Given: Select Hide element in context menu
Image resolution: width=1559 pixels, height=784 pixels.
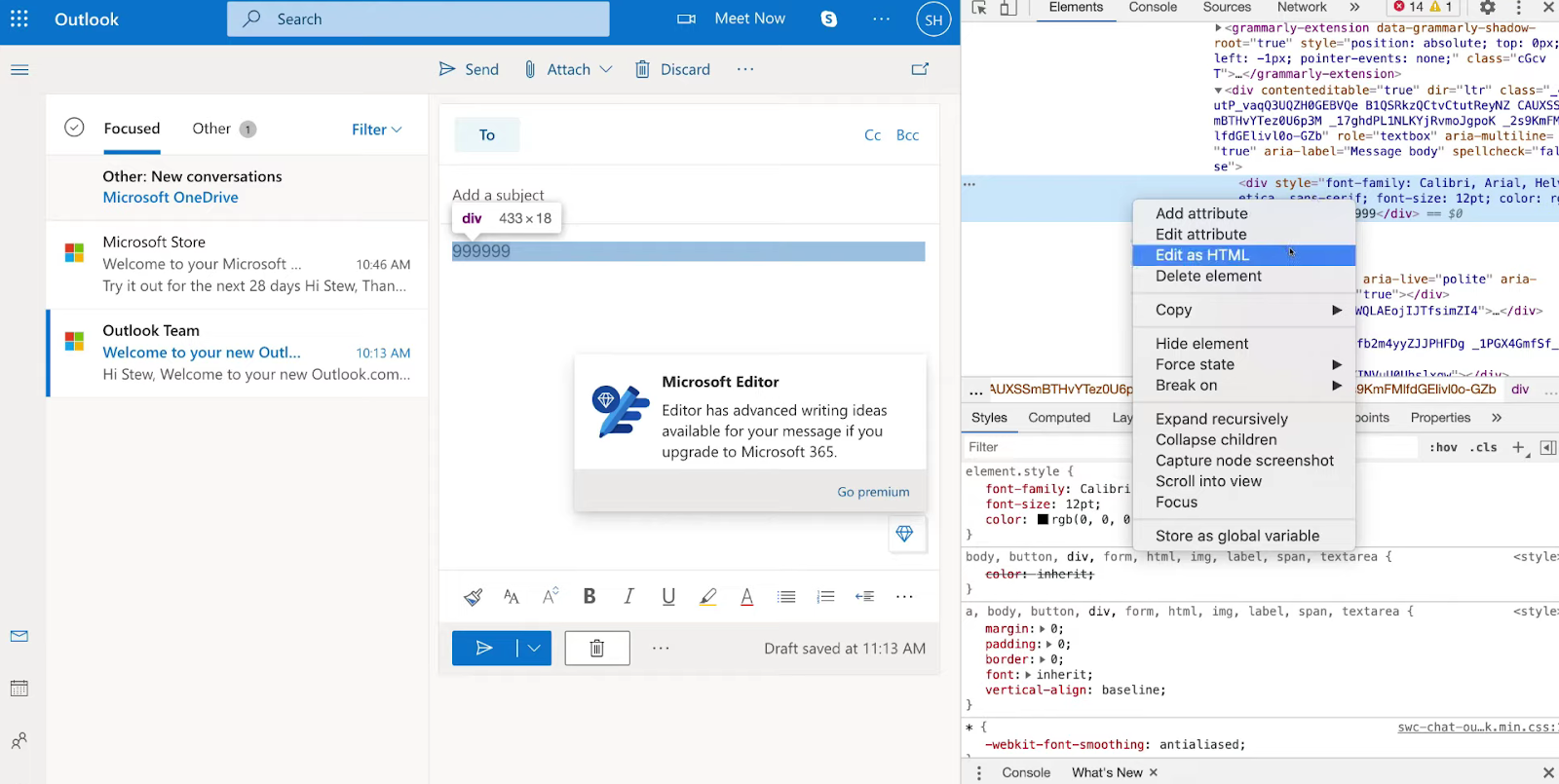Looking at the screenshot, I should [1244, 344].
